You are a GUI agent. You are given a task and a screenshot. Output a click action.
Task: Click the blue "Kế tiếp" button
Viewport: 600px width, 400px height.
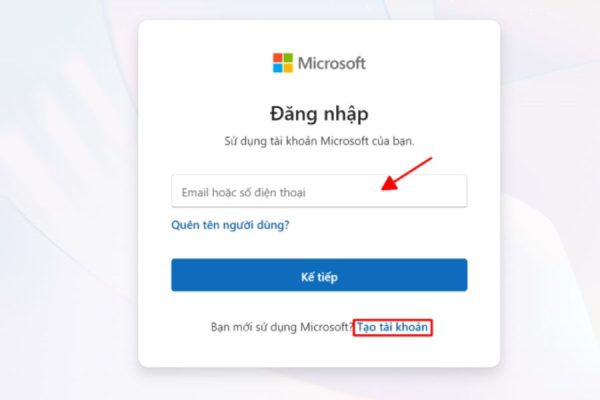click(319, 275)
